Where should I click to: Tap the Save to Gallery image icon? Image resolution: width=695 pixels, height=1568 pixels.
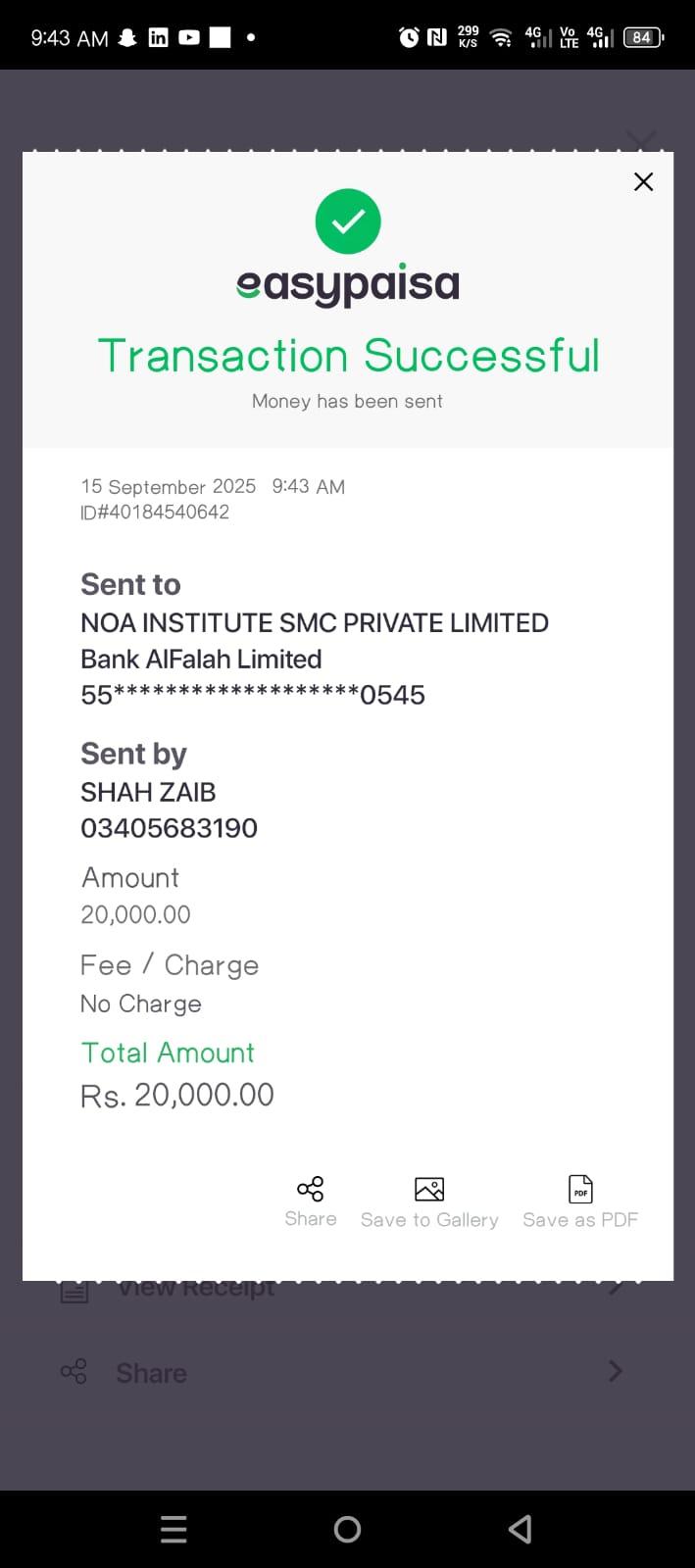429,1189
